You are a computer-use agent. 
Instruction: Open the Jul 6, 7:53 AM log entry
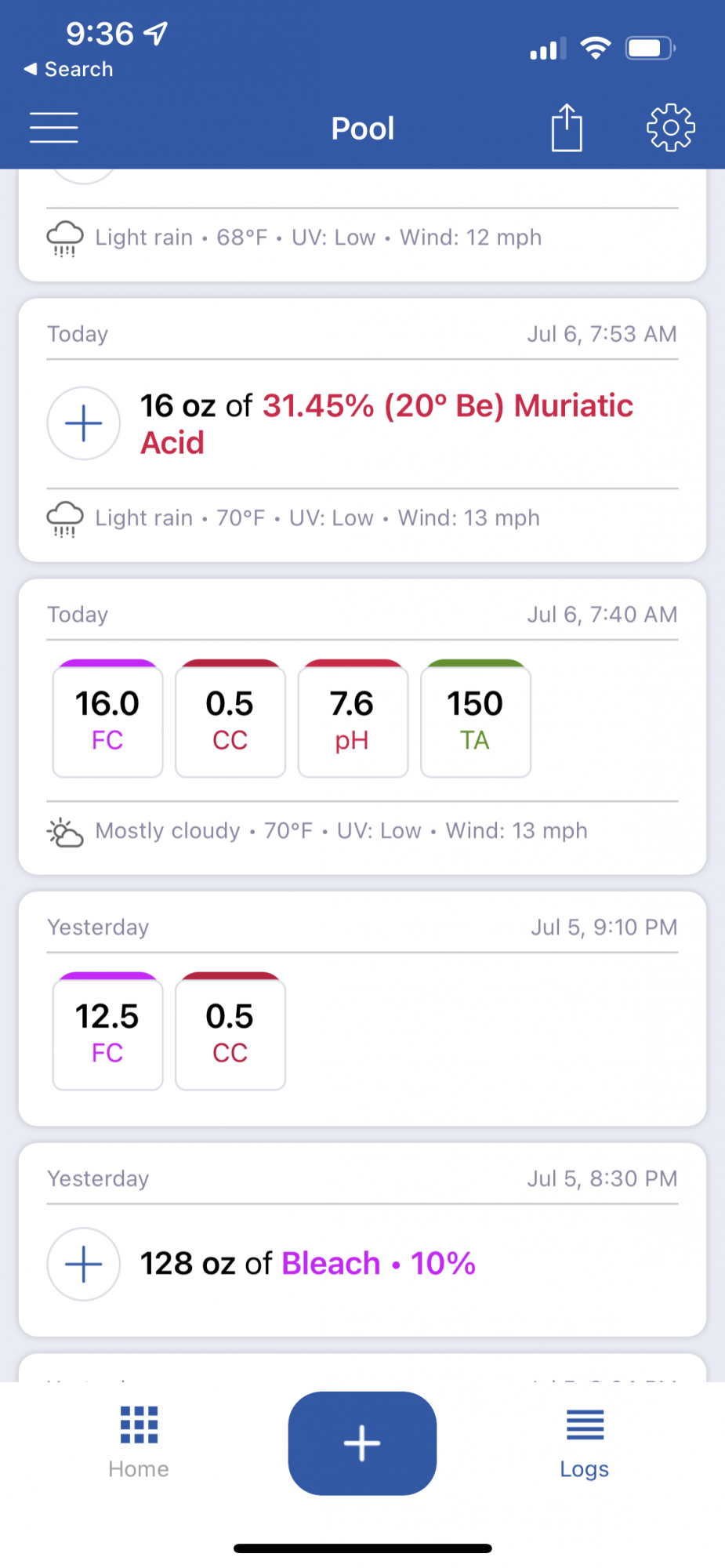(x=363, y=430)
